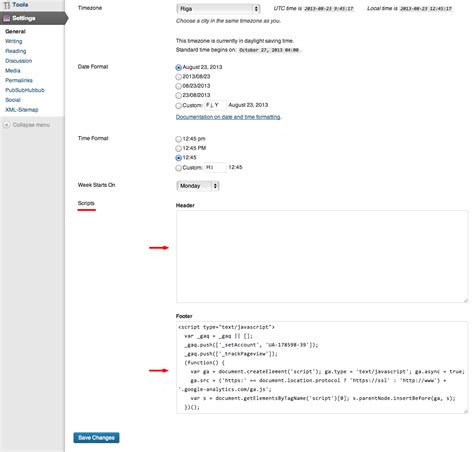Image resolution: width=474 pixels, height=452 pixels.
Task: Click the Collapse menu label
Action: [31, 125]
